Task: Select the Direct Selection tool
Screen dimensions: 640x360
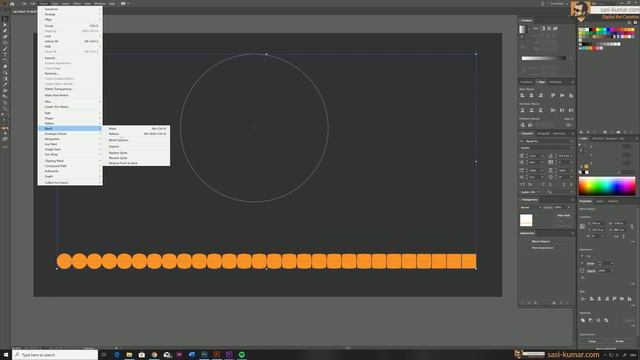Action: (5, 24)
